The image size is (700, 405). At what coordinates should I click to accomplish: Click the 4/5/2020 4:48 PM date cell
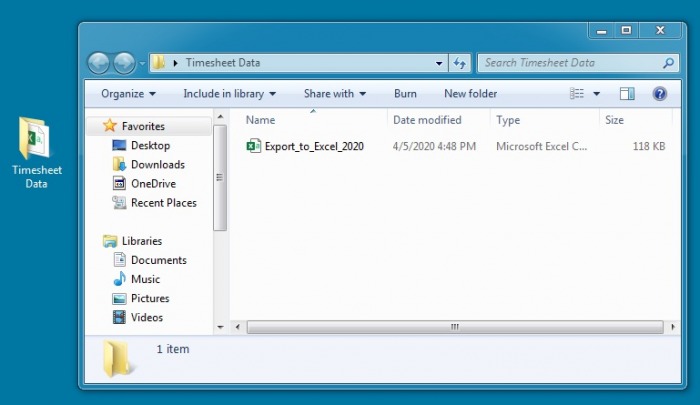point(434,146)
